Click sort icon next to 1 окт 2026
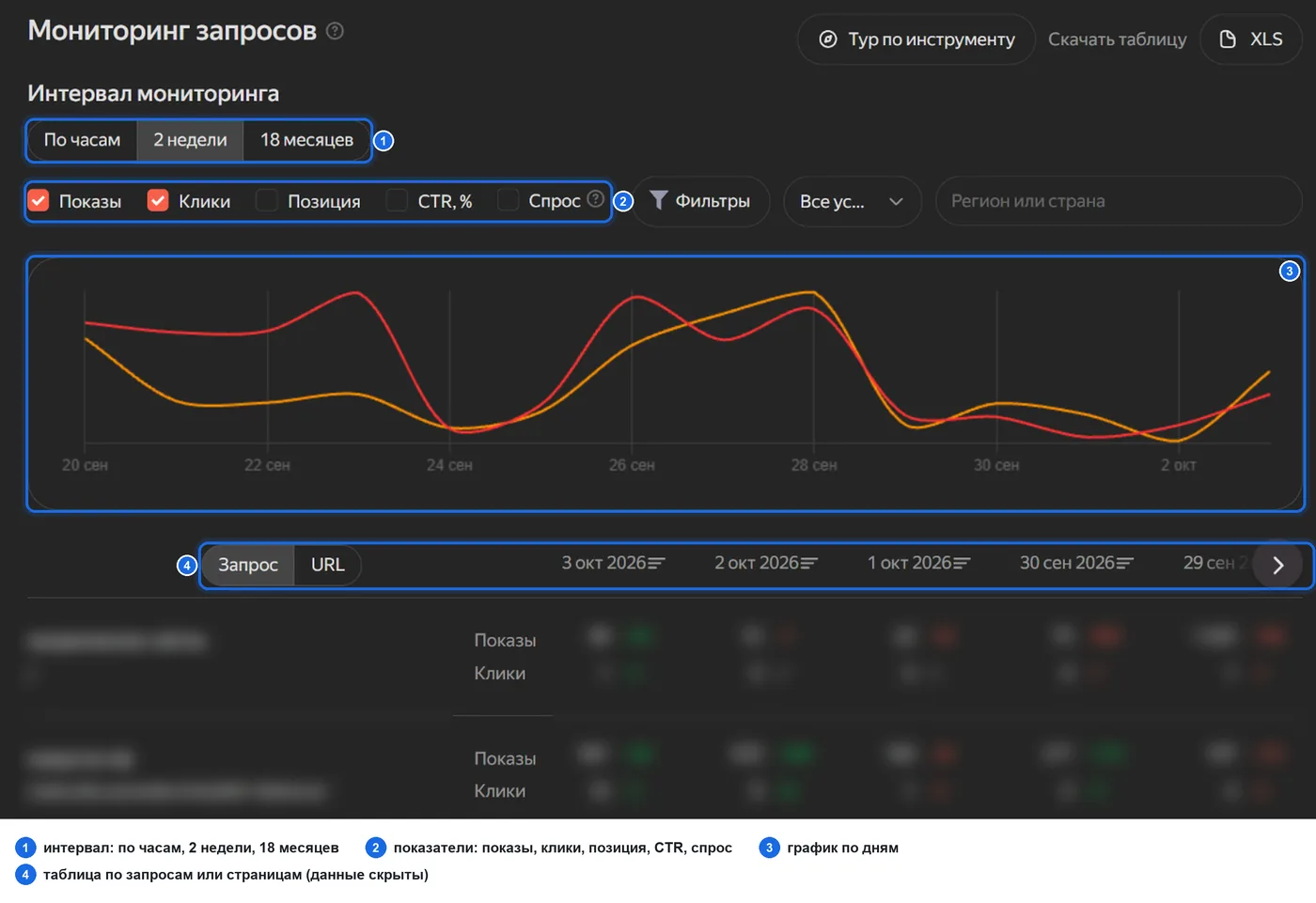 962,563
